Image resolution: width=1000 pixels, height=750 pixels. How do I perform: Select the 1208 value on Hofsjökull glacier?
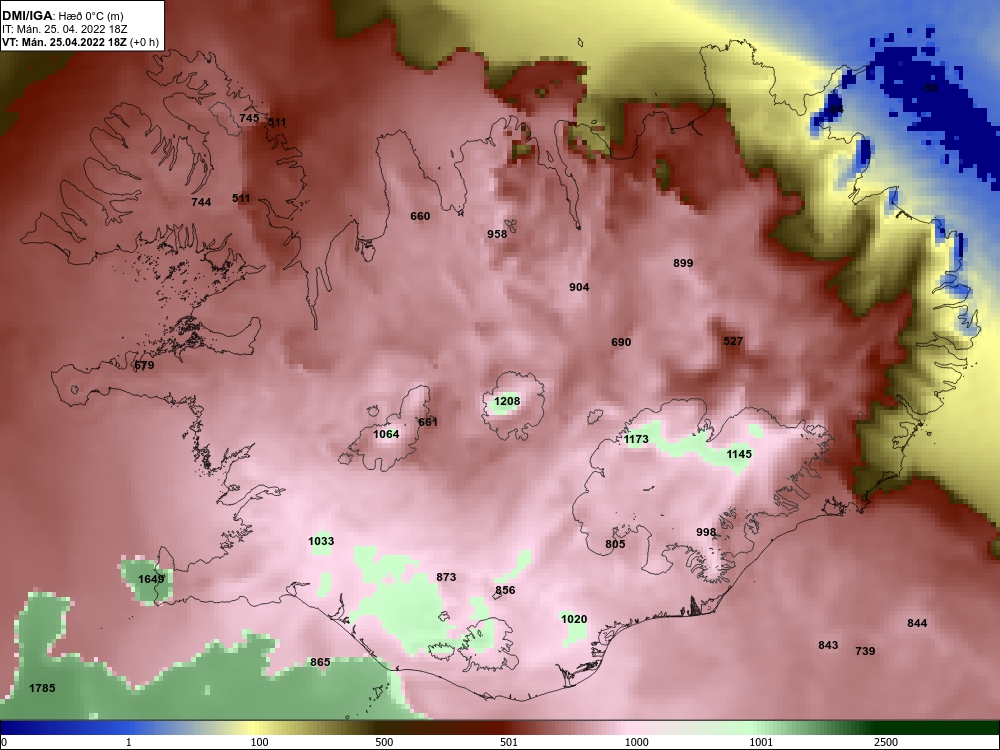coord(507,401)
